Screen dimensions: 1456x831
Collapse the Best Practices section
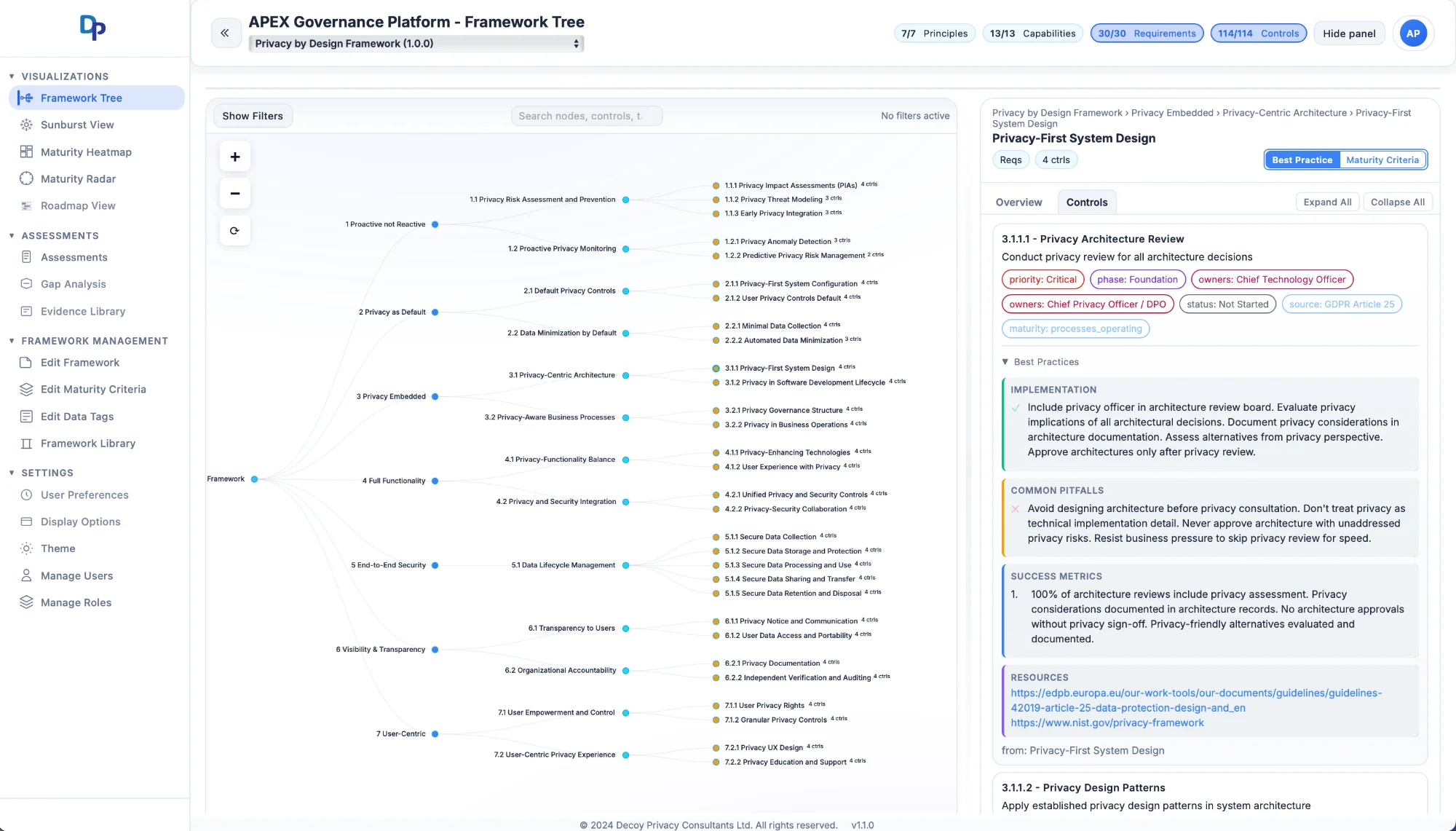1041,361
